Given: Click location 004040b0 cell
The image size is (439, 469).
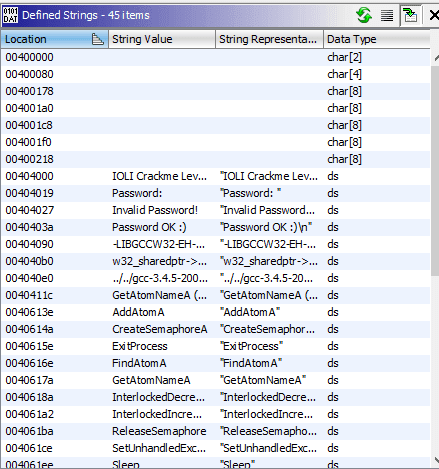Looking at the screenshot, I should tap(29, 261).
